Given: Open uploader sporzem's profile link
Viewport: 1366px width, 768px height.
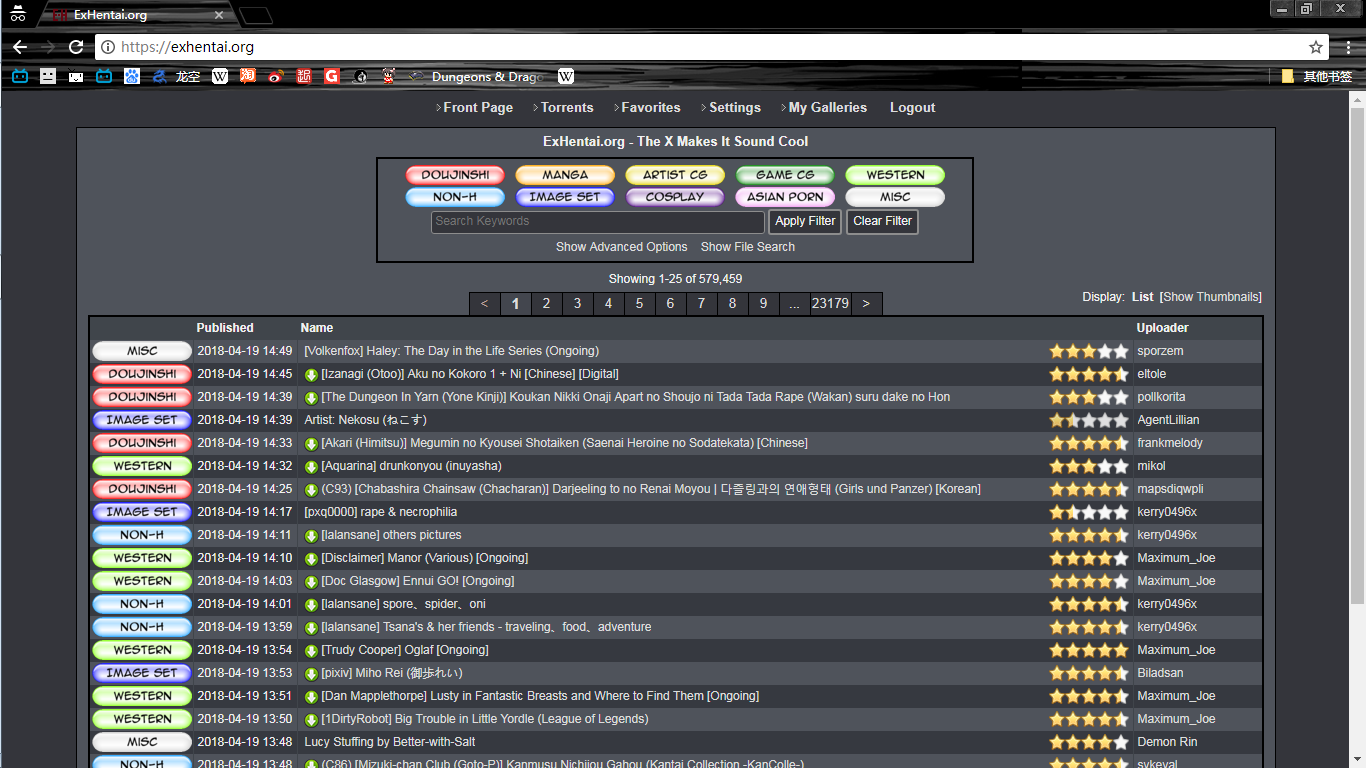Looking at the screenshot, I should (1161, 352).
